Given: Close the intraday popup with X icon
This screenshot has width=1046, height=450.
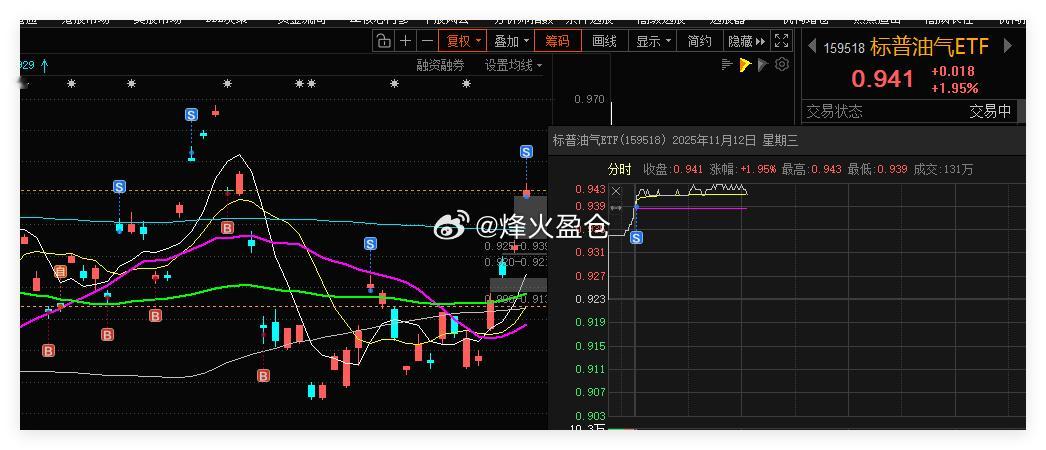Looking at the screenshot, I should [616, 191].
